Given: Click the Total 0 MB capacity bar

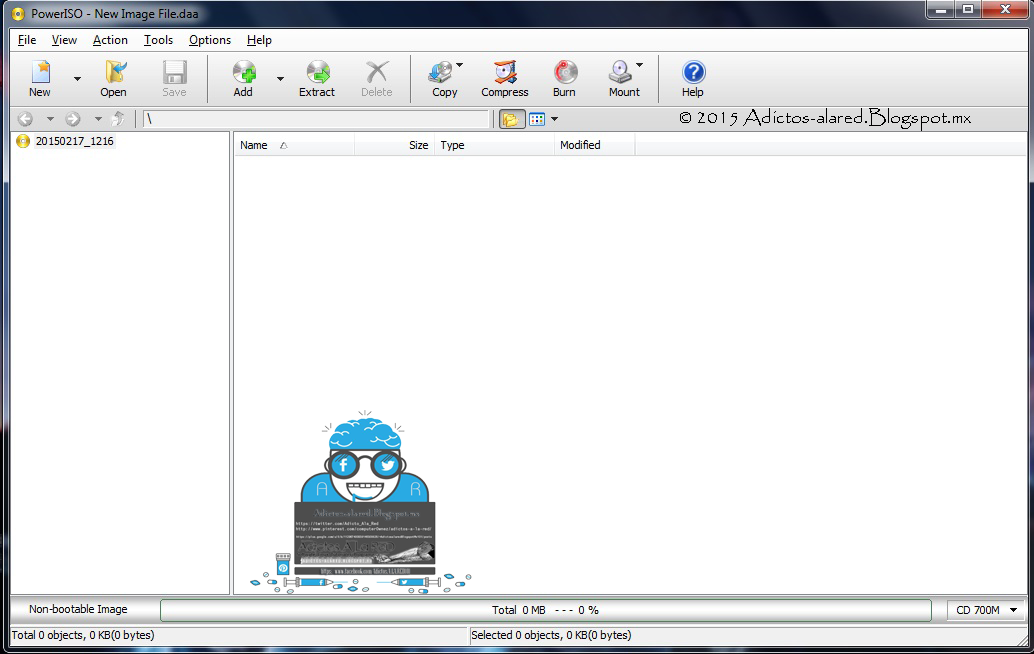Looking at the screenshot, I should click(x=546, y=610).
